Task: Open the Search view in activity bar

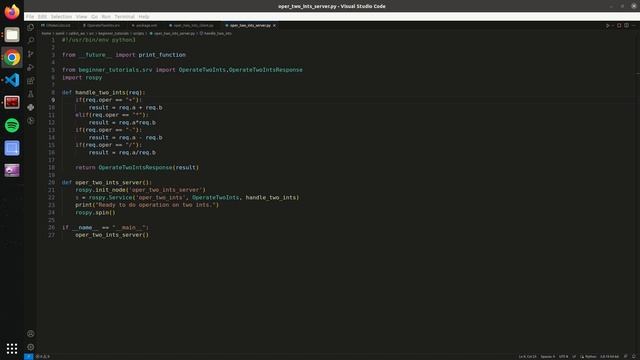Action: [31, 40]
